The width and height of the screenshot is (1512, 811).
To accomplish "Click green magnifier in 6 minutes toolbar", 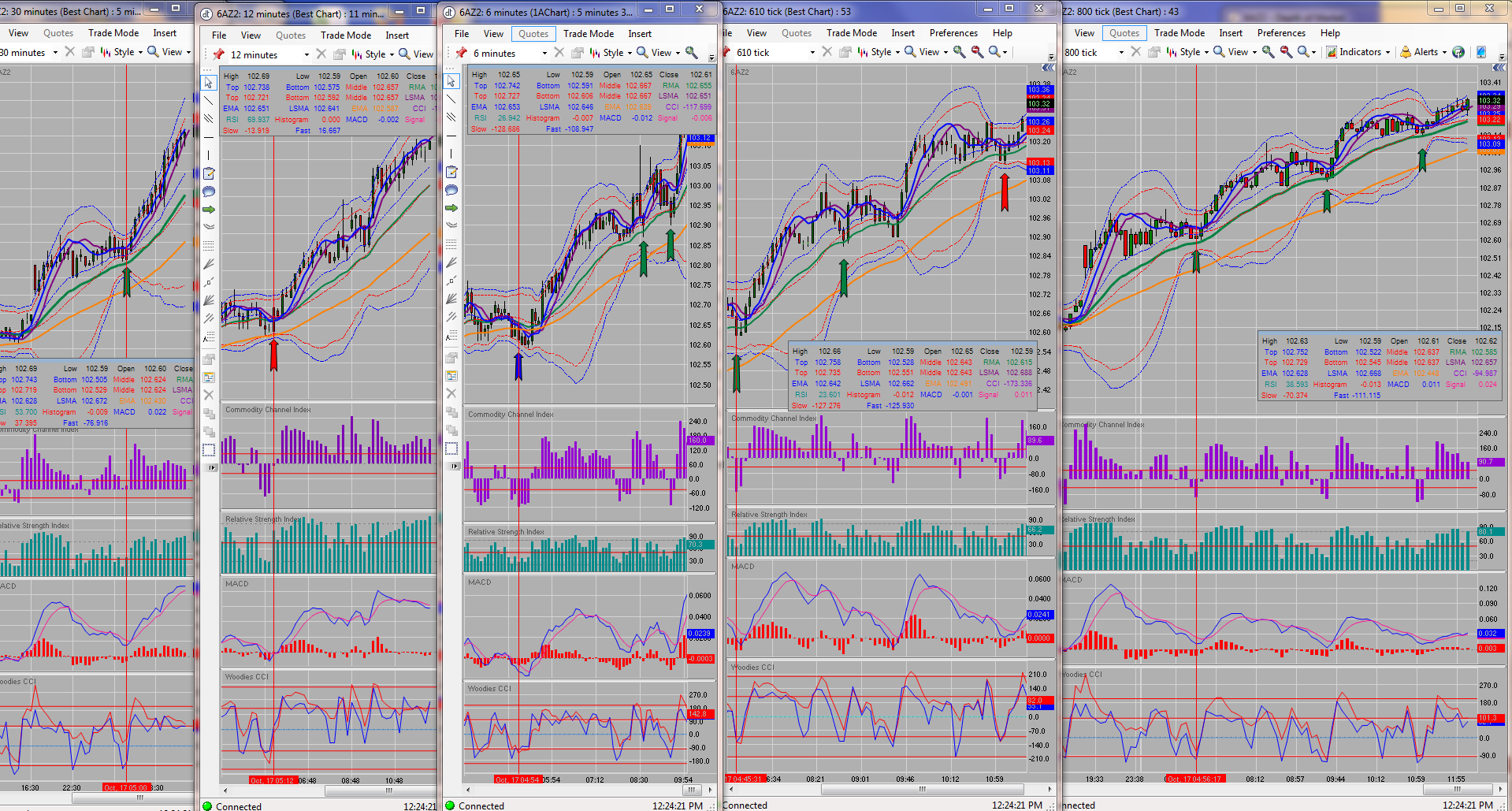I will [x=691, y=53].
